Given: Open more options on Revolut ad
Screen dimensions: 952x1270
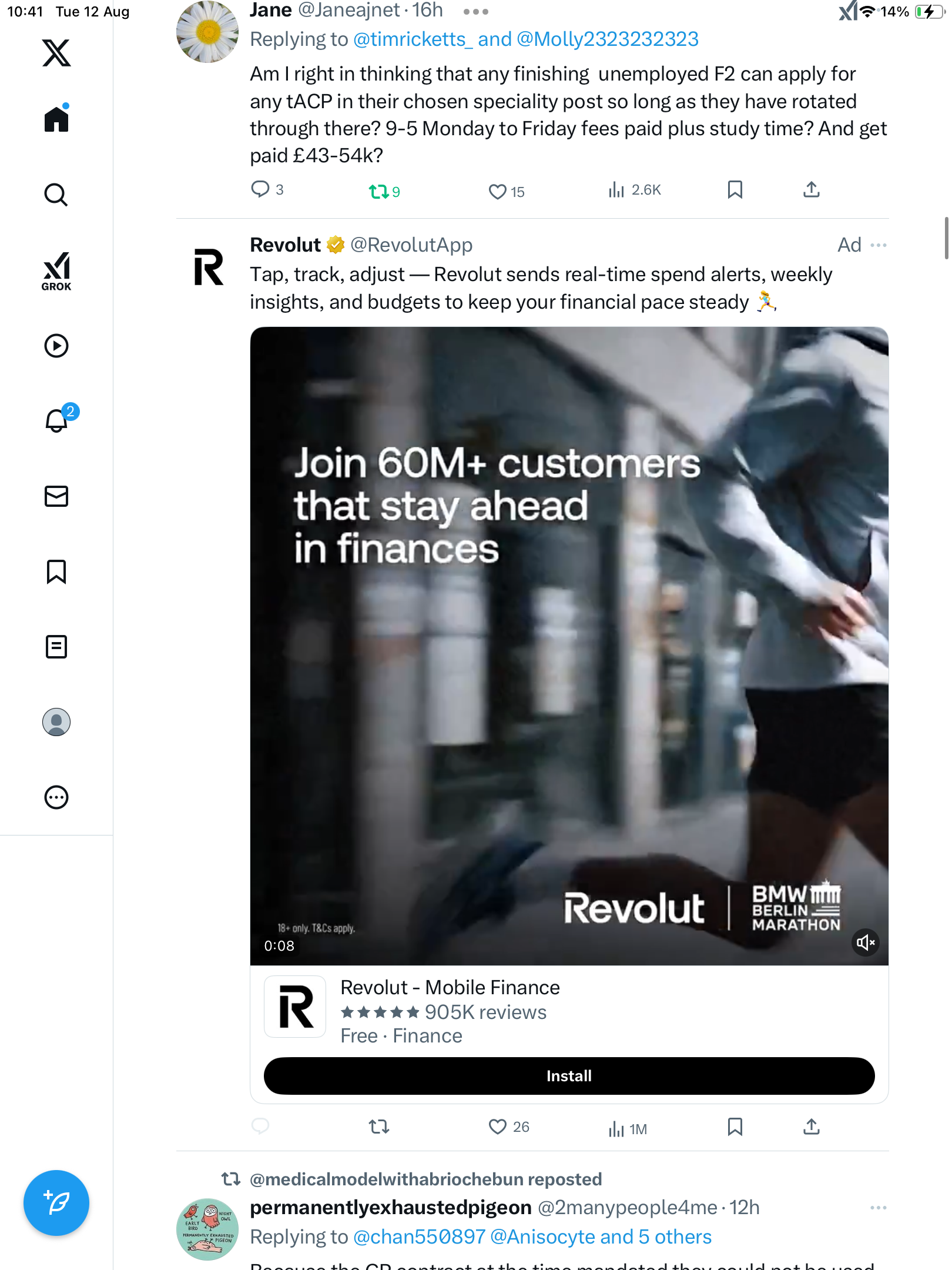Looking at the screenshot, I should [x=879, y=245].
